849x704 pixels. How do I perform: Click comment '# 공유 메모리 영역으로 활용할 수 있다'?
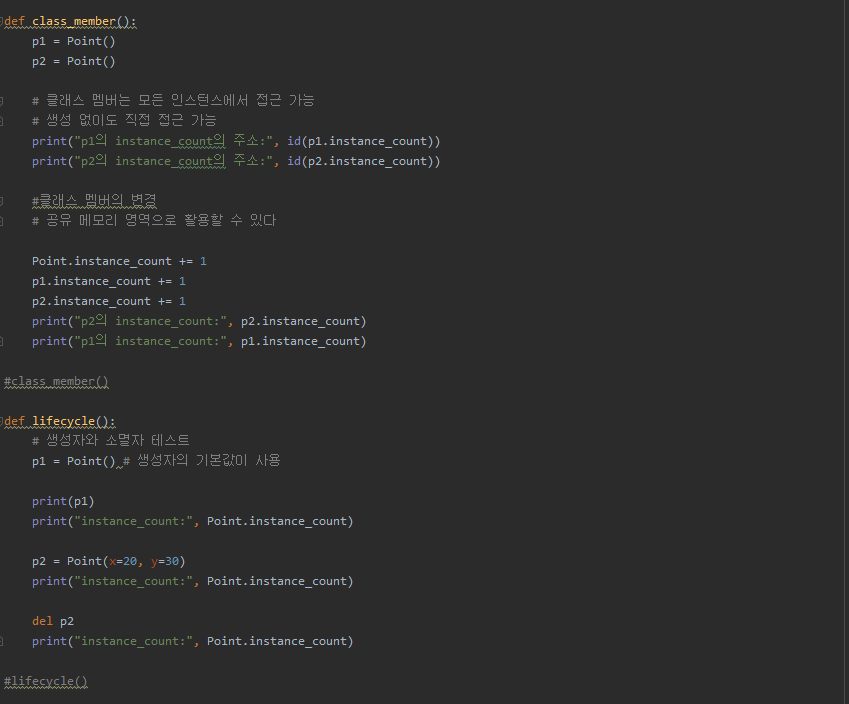click(x=154, y=221)
